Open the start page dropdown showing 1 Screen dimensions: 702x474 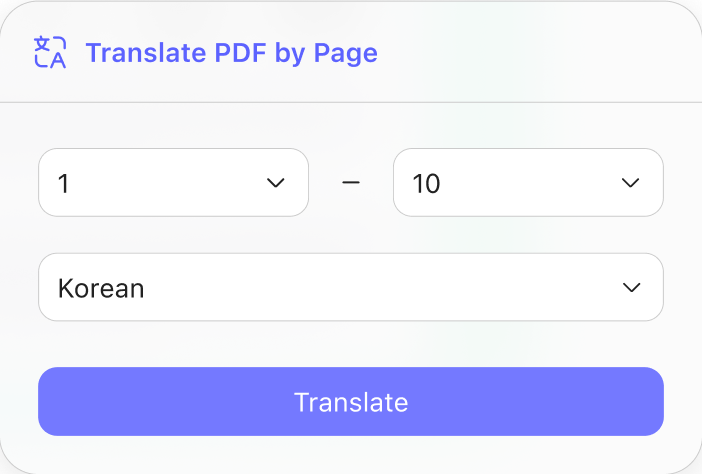(x=173, y=182)
